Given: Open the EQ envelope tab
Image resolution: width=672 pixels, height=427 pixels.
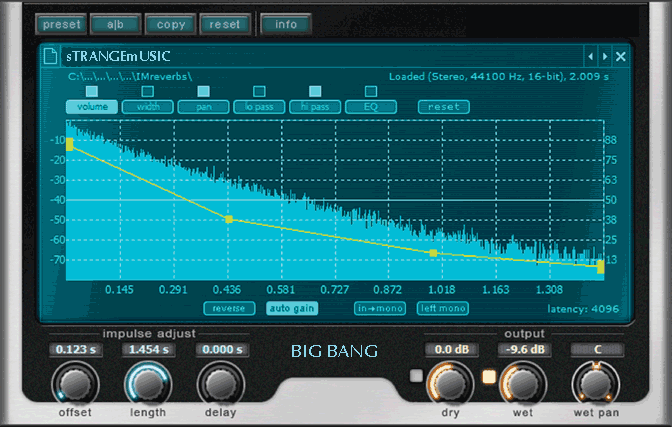Looking at the screenshot, I should coord(371,107).
